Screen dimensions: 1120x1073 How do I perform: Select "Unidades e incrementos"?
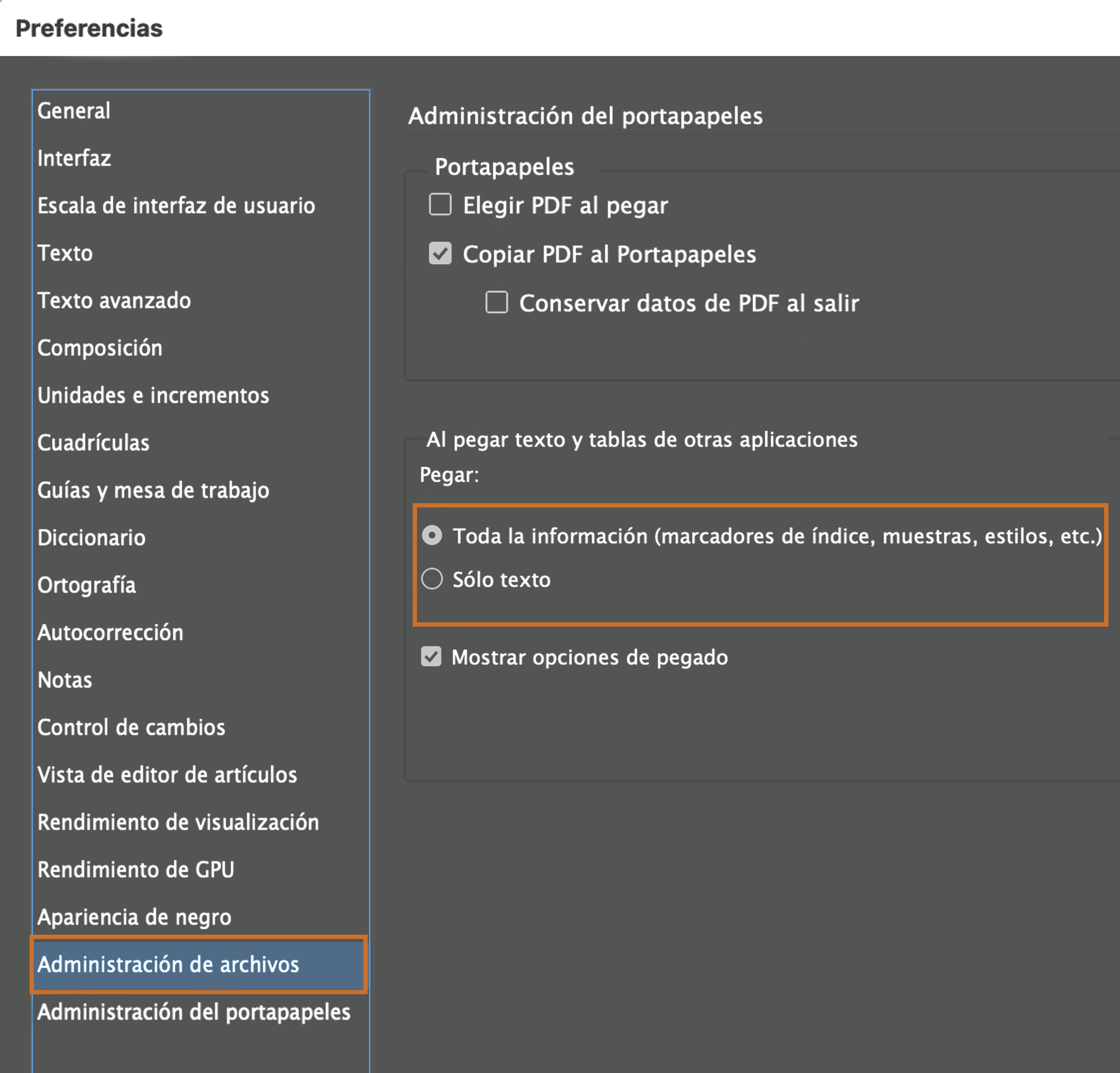click(153, 395)
